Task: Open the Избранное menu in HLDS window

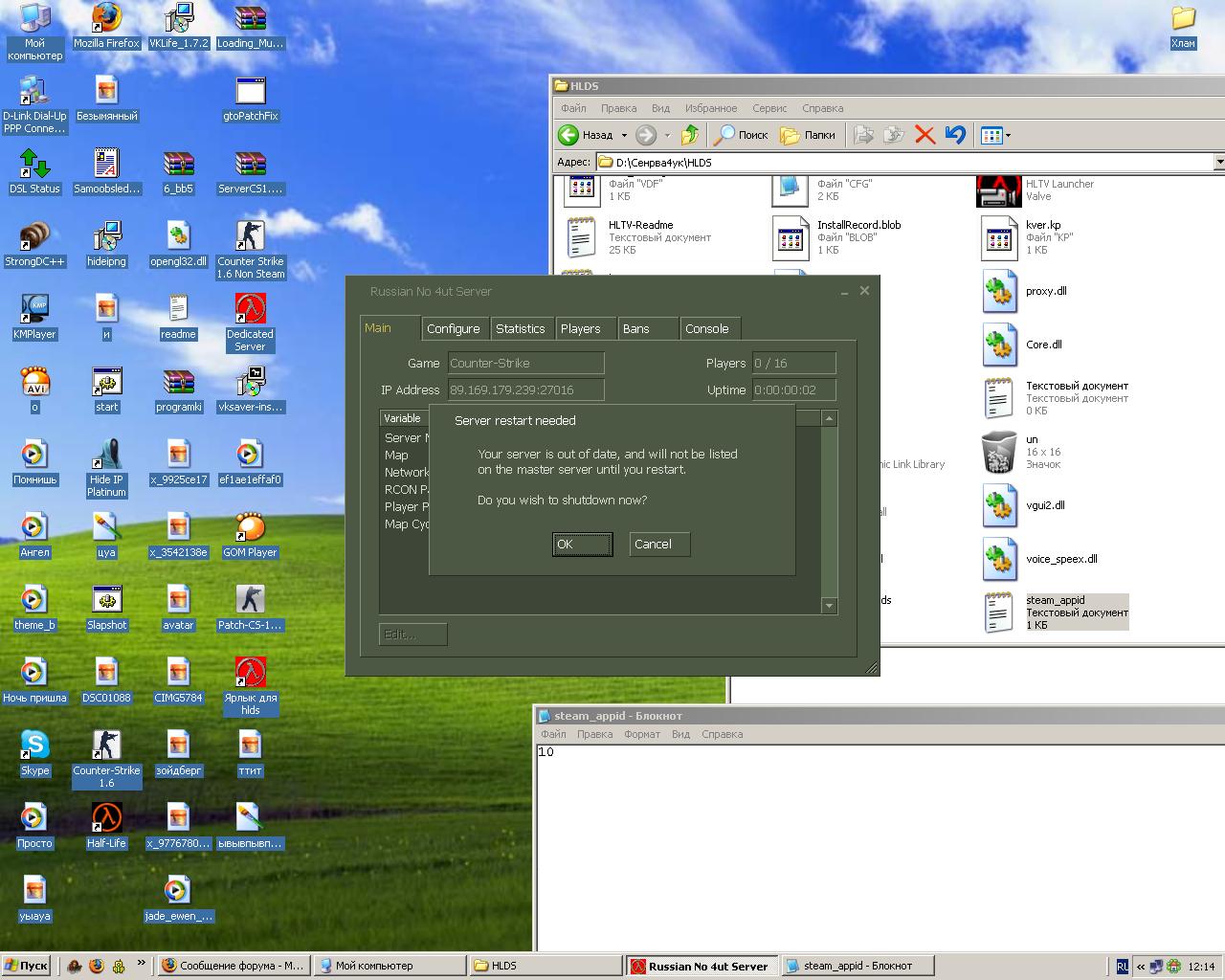Action: pyautogui.click(x=711, y=108)
